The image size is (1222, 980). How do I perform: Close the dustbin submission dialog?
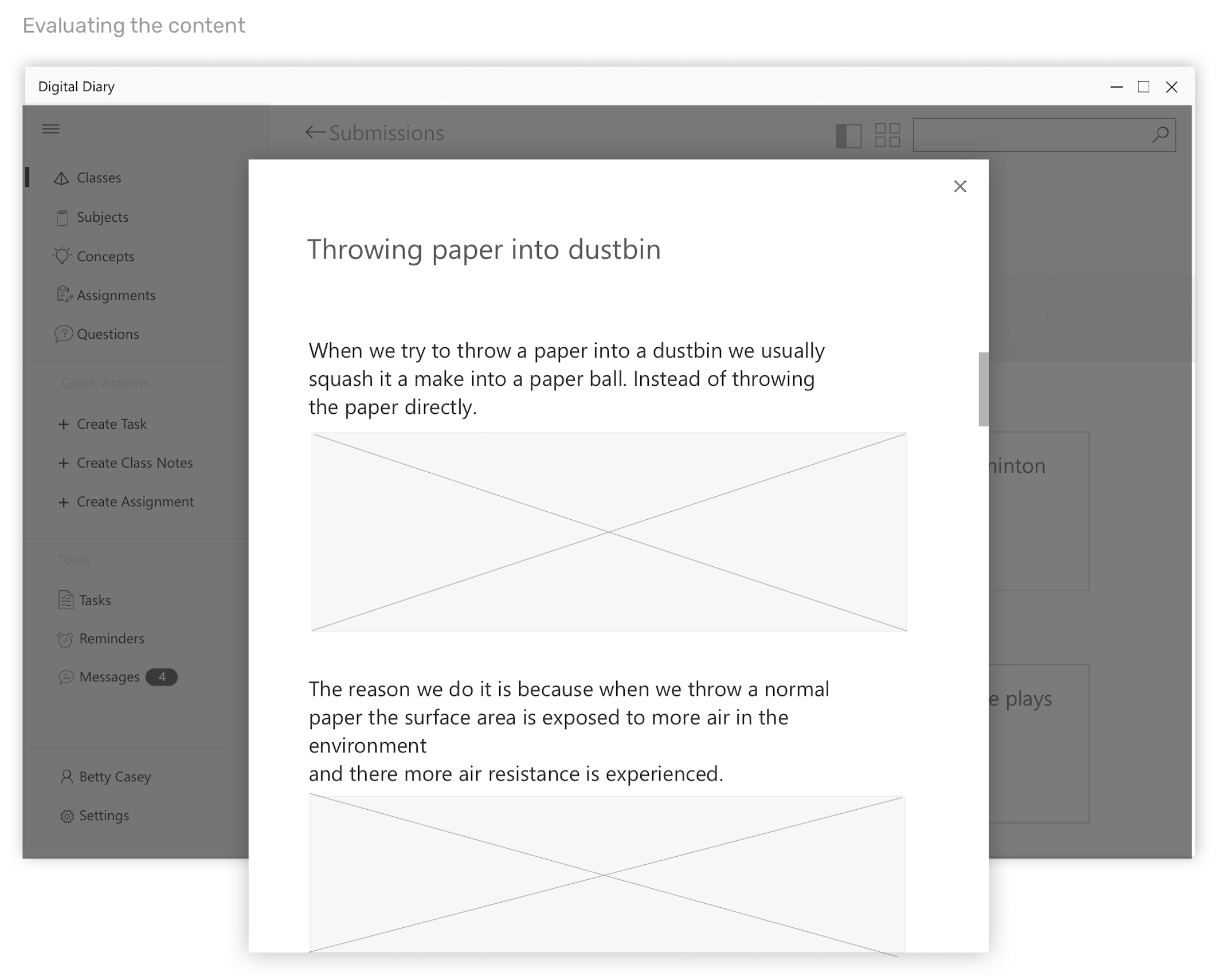point(959,186)
